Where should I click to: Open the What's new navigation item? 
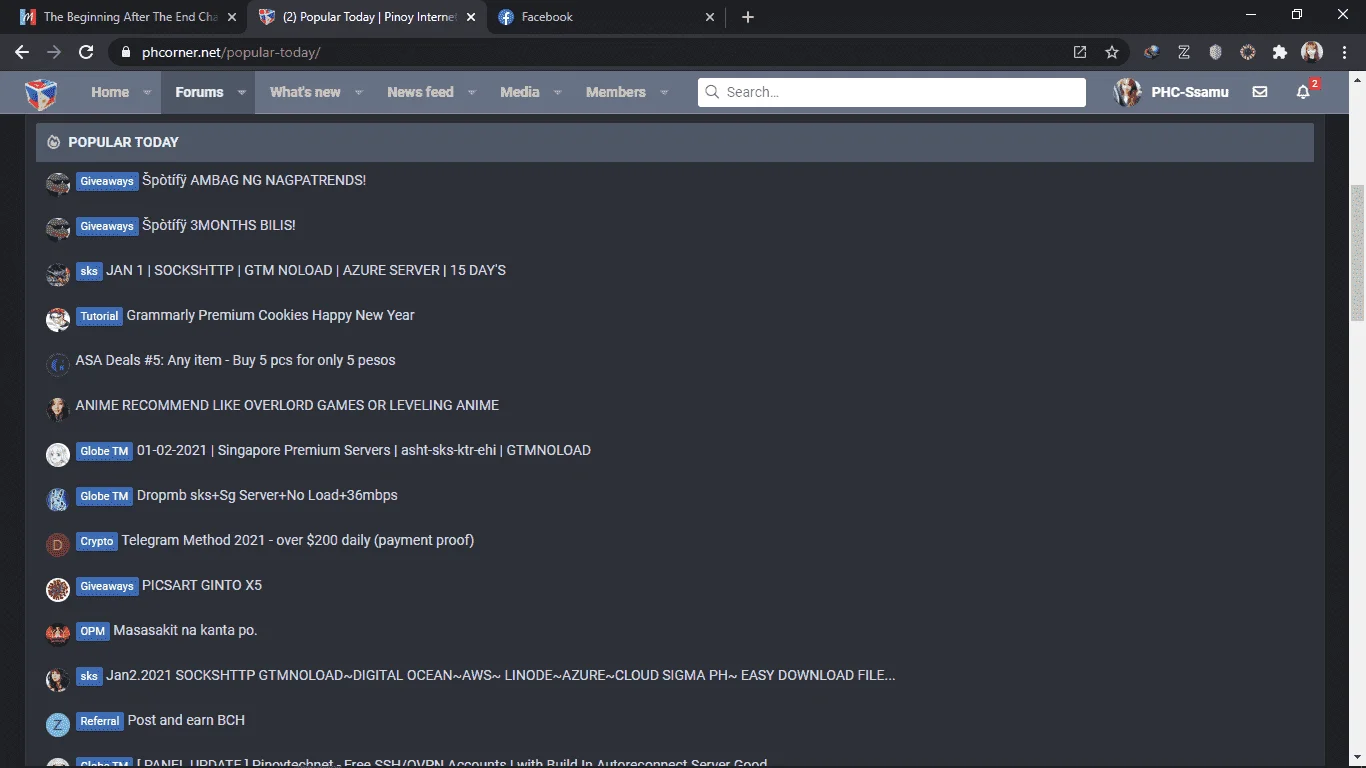[305, 92]
